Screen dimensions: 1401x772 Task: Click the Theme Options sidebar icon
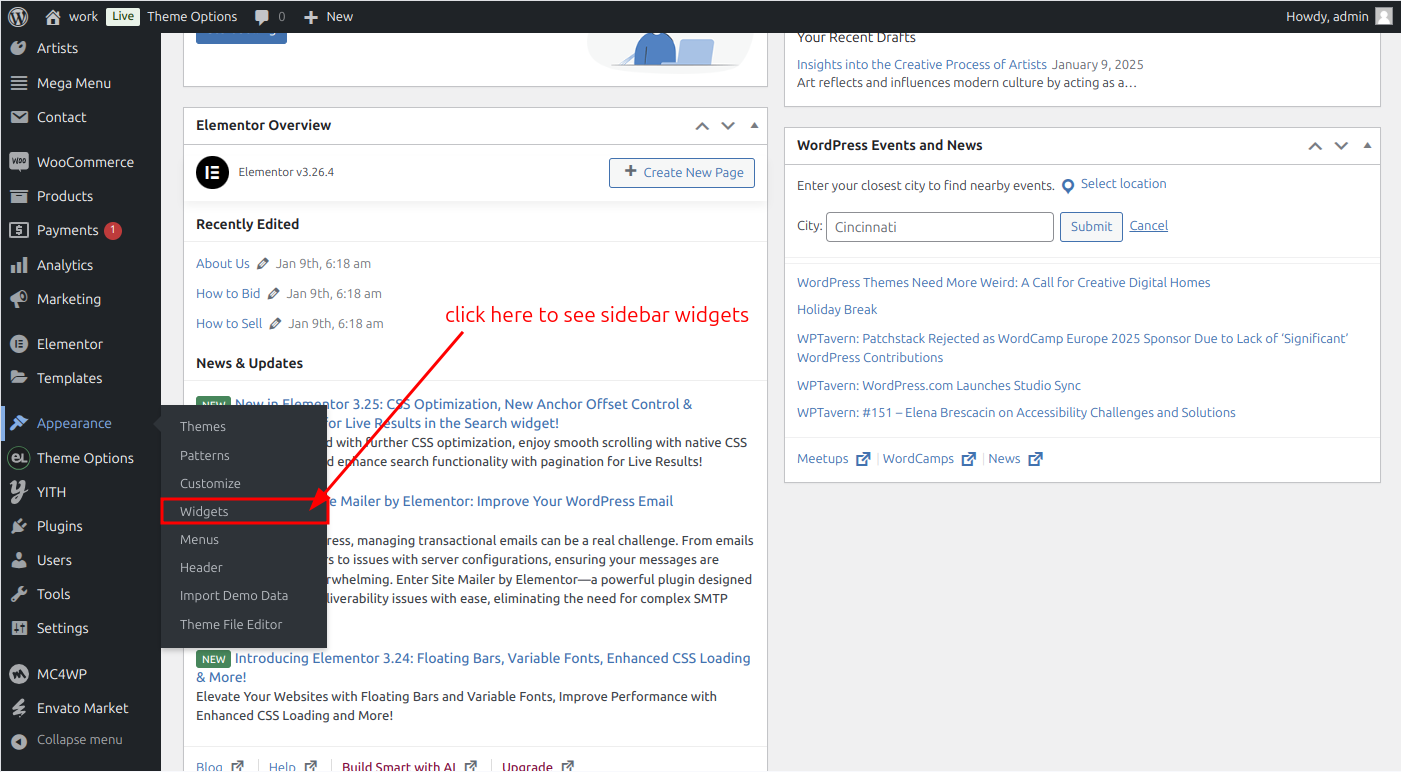18,458
